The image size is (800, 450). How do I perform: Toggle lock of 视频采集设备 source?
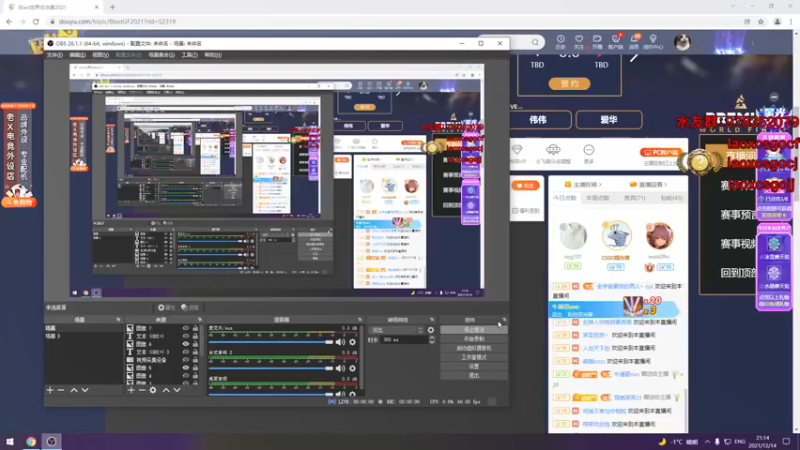(195, 360)
